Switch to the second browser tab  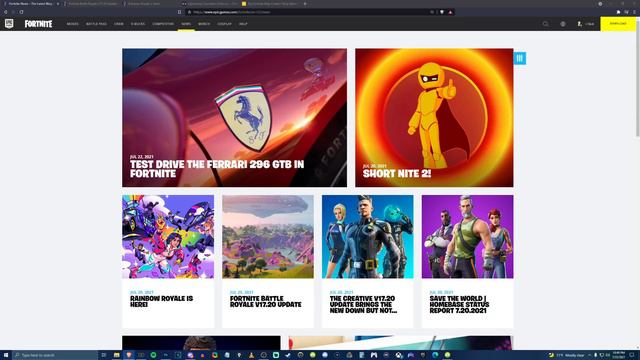93,4
